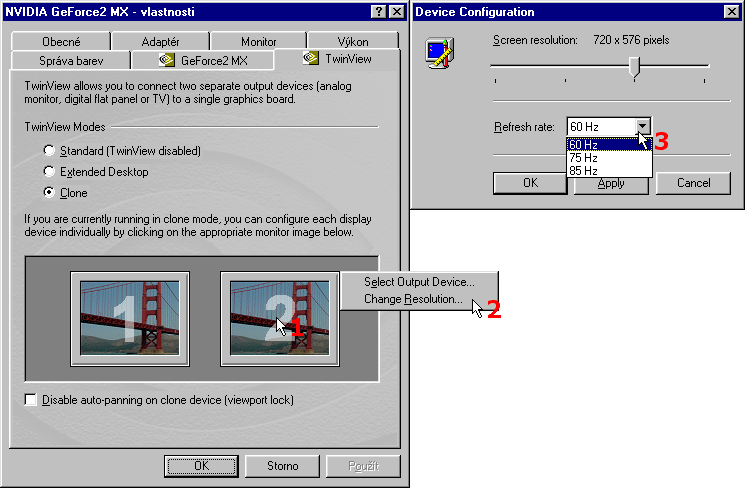Enable Disable auto-panning on clone device checkbox

(30, 400)
